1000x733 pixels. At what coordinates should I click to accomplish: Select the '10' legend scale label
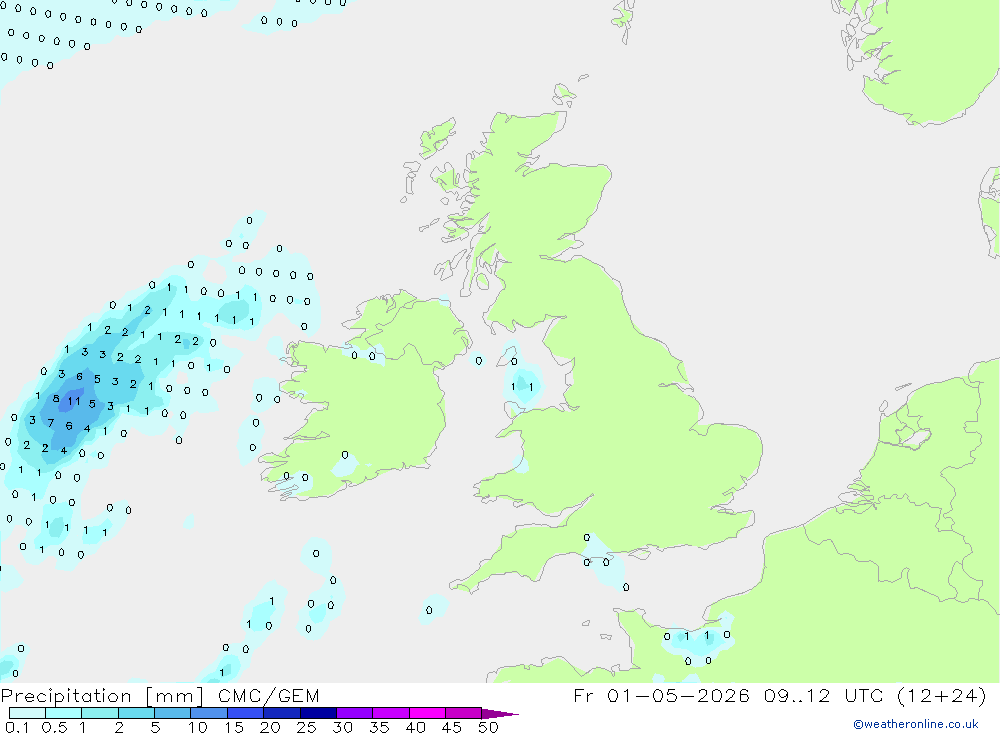pos(198,727)
